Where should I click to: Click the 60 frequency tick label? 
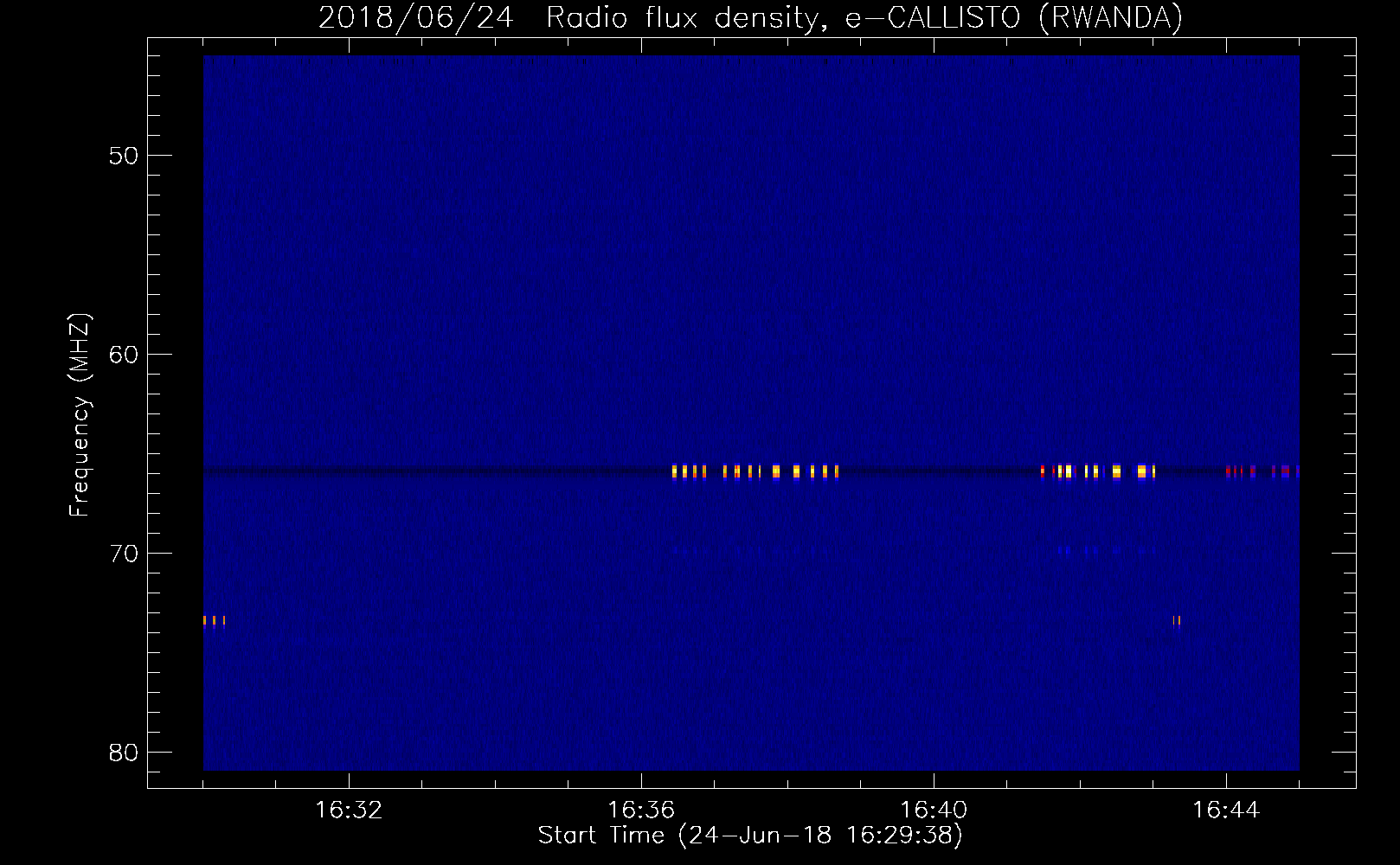coord(124,355)
